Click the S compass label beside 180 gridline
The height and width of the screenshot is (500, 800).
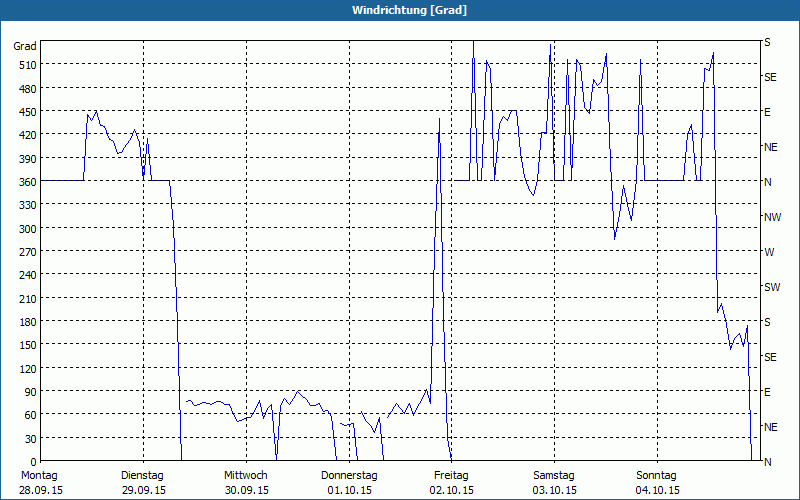767,322
